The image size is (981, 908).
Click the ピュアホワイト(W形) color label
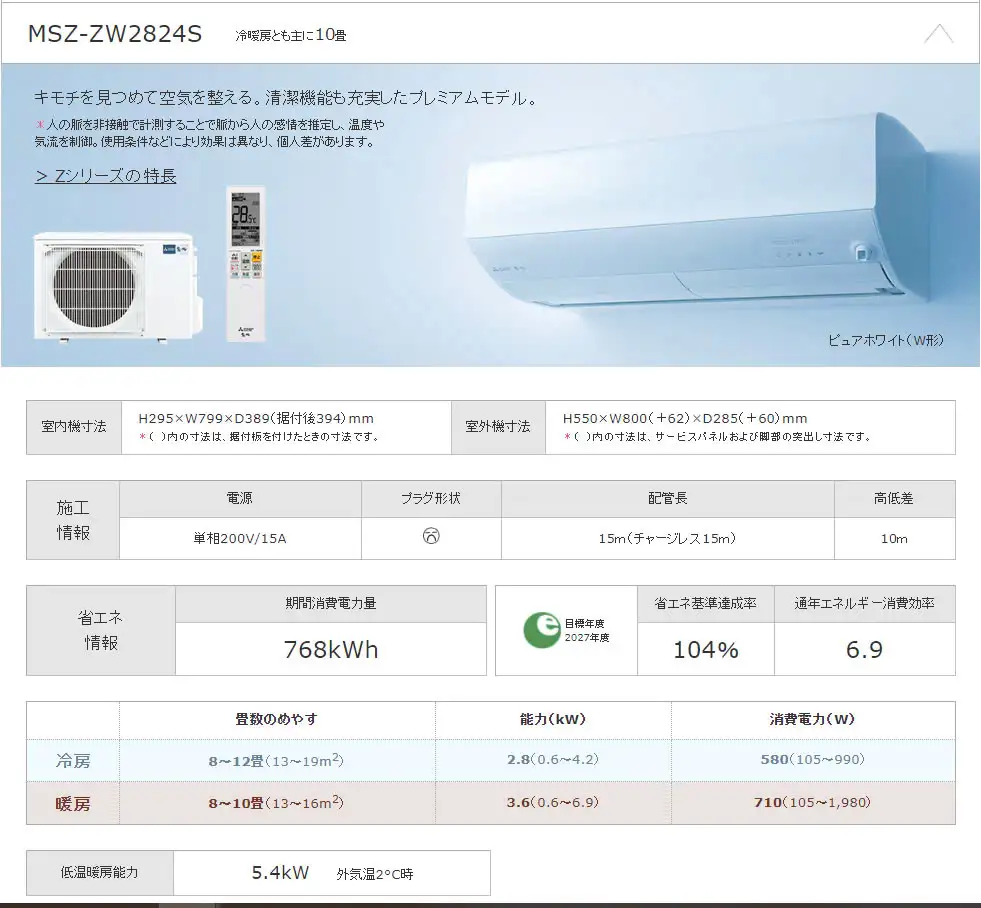[x=885, y=340]
